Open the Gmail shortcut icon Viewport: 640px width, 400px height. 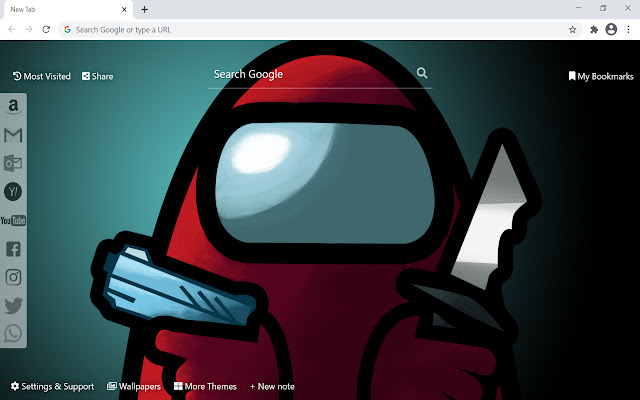point(13,135)
